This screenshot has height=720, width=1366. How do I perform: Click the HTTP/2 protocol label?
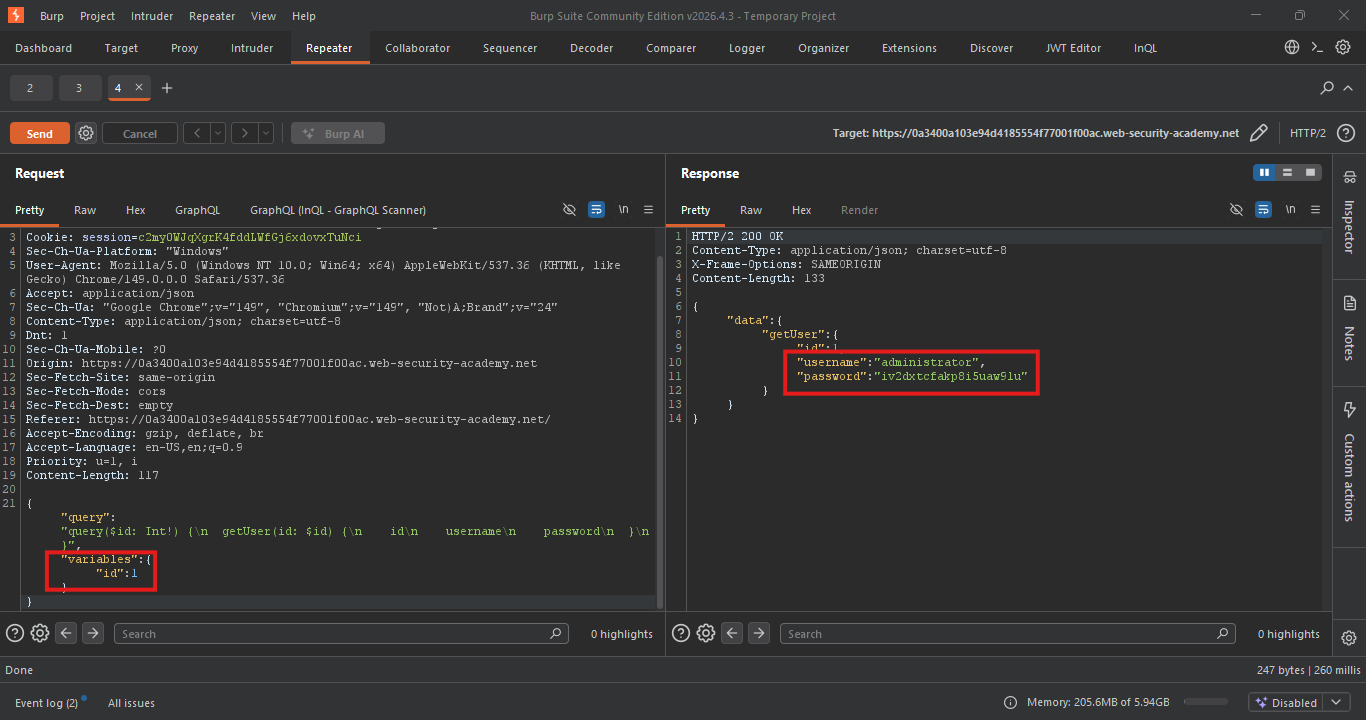1308,133
